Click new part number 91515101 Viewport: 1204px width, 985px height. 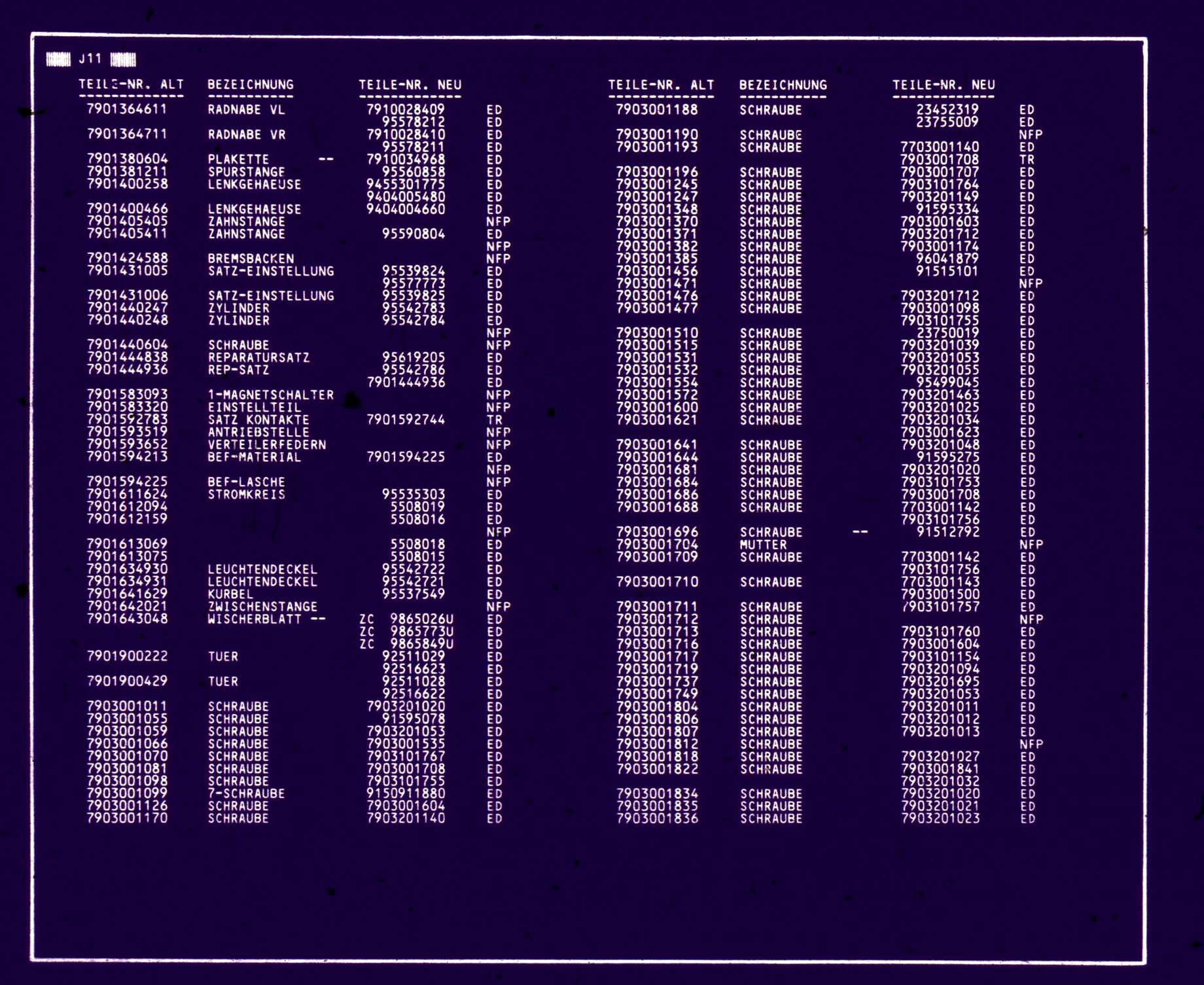[x=947, y=271]
